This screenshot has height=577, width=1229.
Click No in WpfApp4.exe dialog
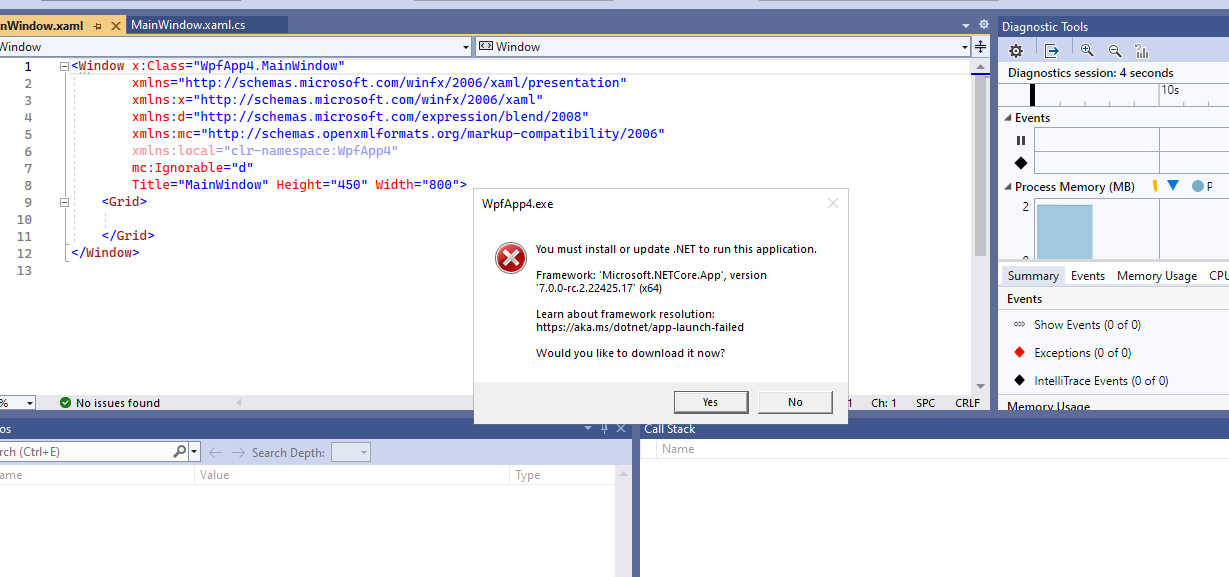[x=795, y=402]
